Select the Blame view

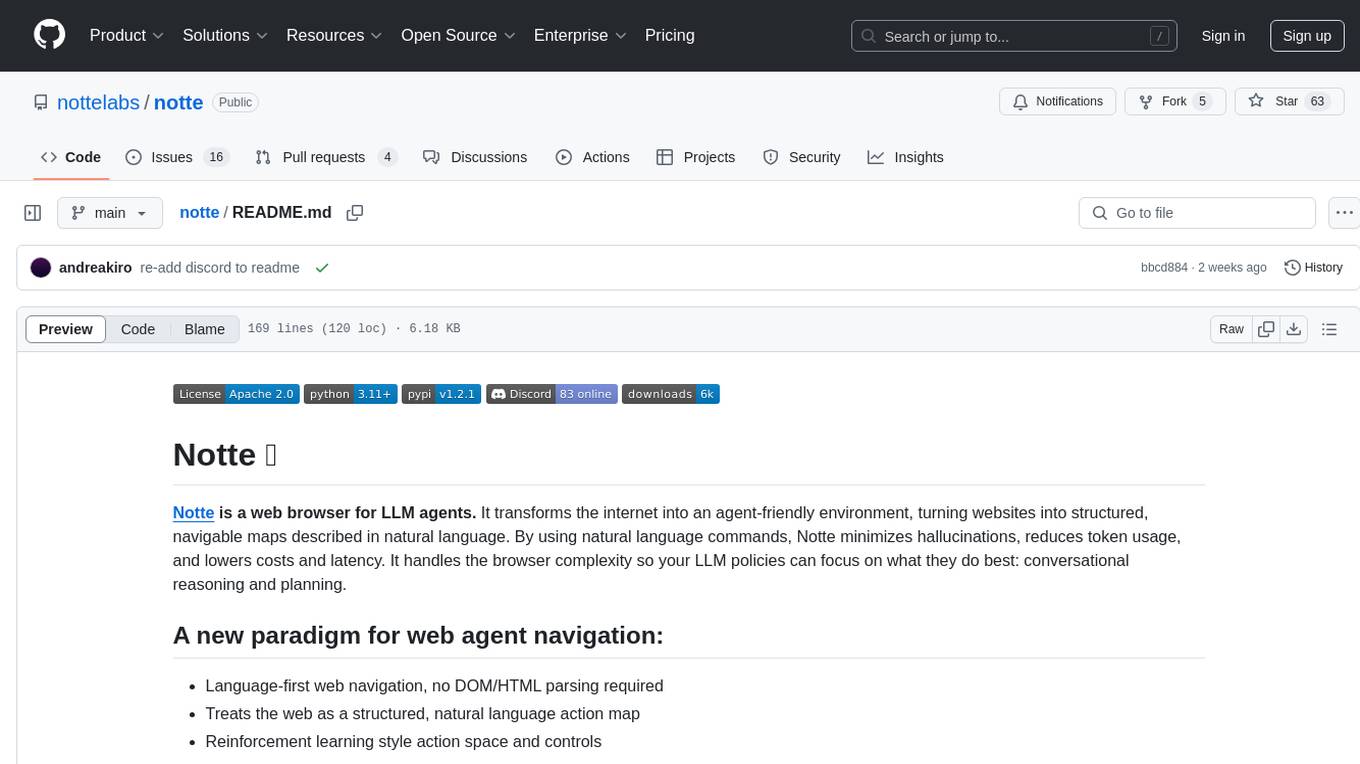(x=205, y=329)
